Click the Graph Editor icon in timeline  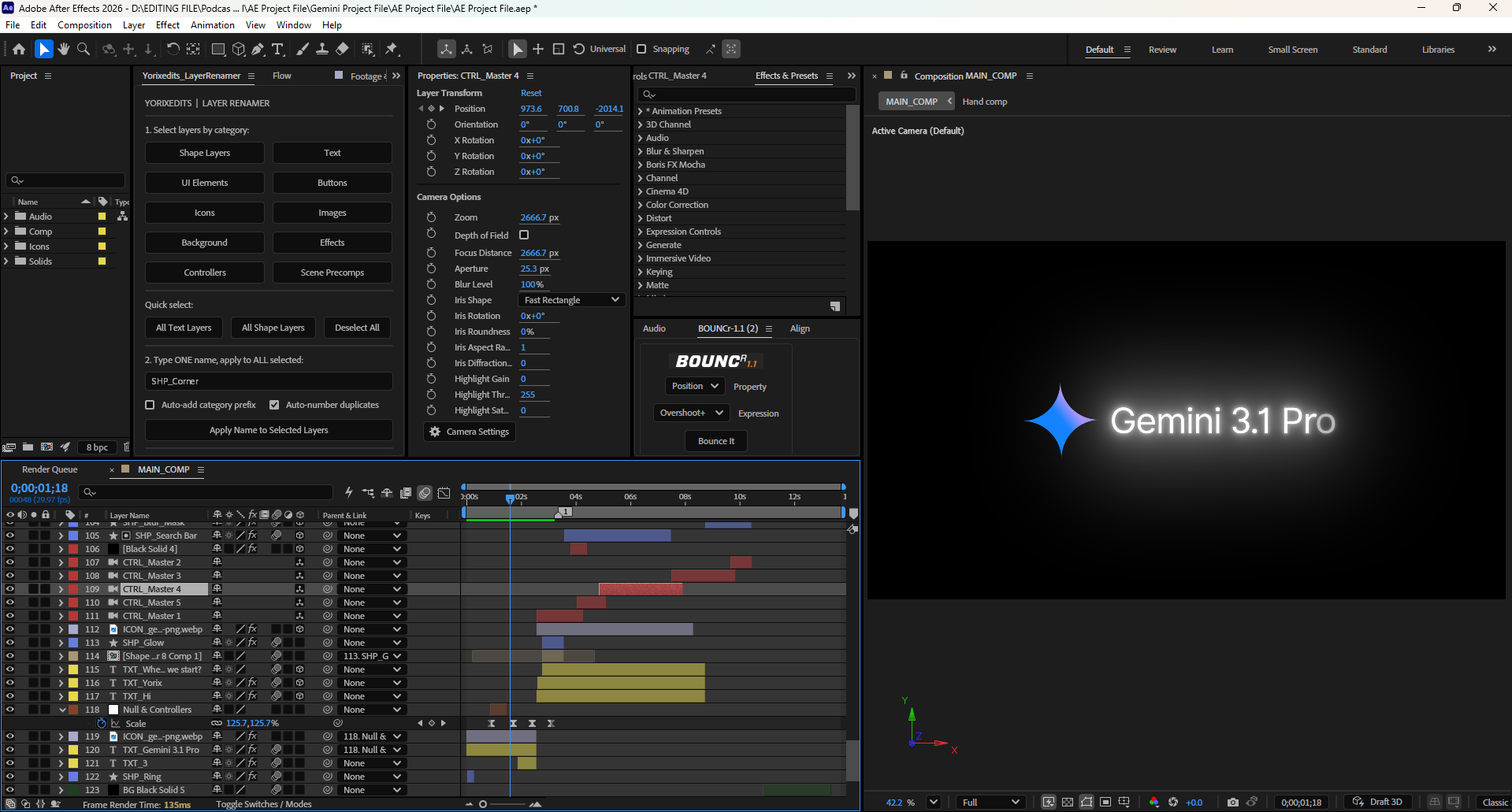click(444, 493)
